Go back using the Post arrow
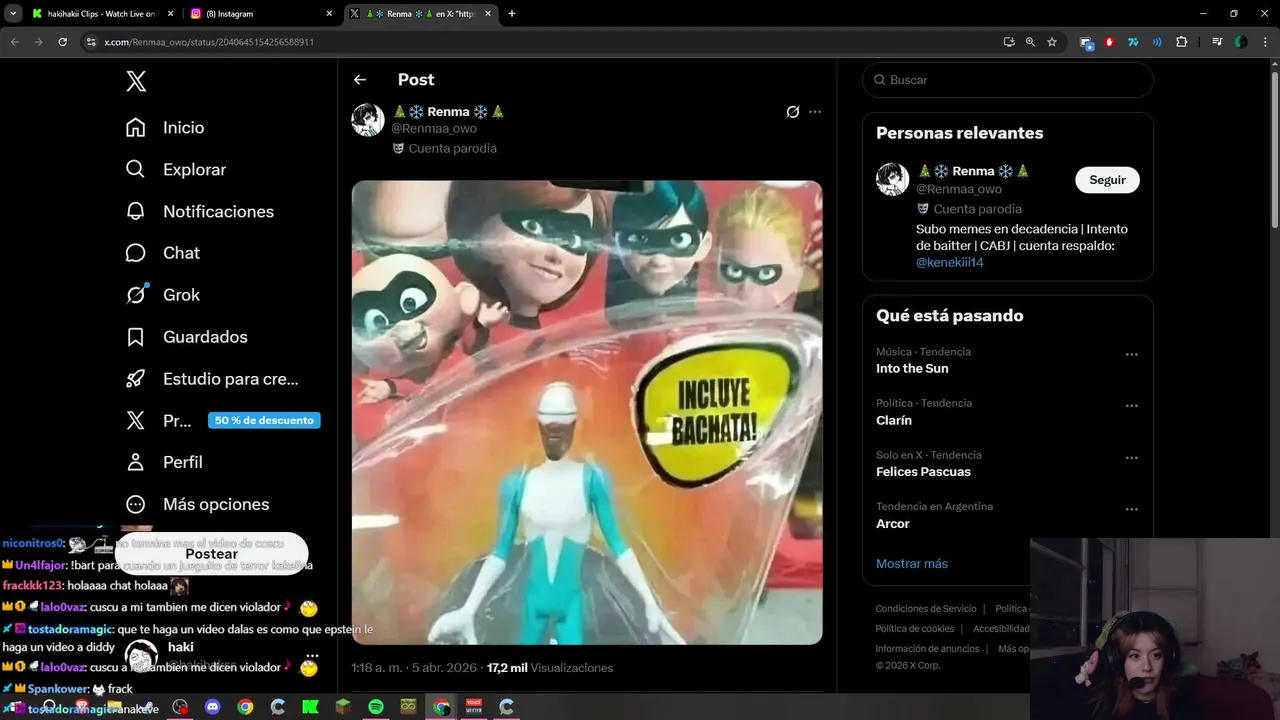The height and width of the screenshot is (720, 1280). [x=360, y=80]
